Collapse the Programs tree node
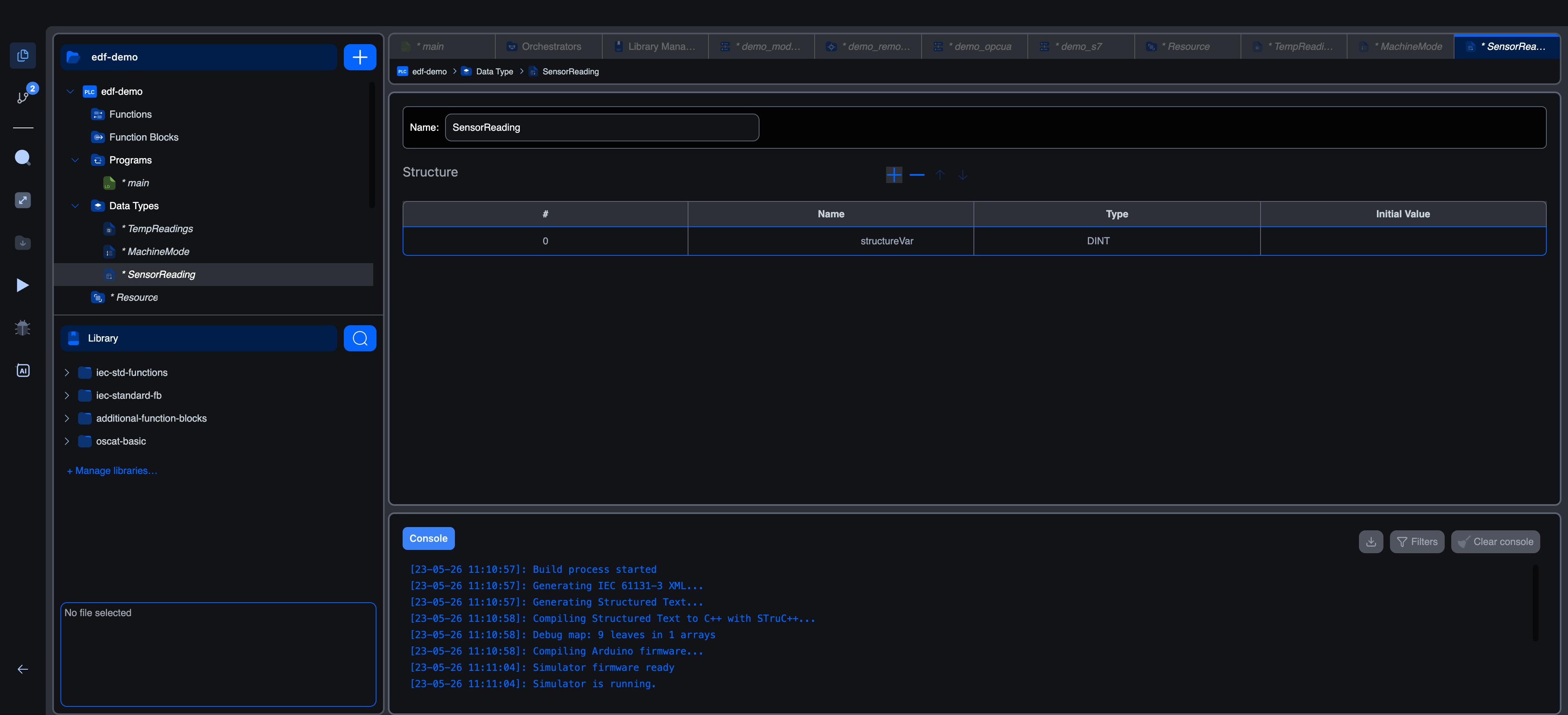The image size is (1568, 715). click(75, 160)
